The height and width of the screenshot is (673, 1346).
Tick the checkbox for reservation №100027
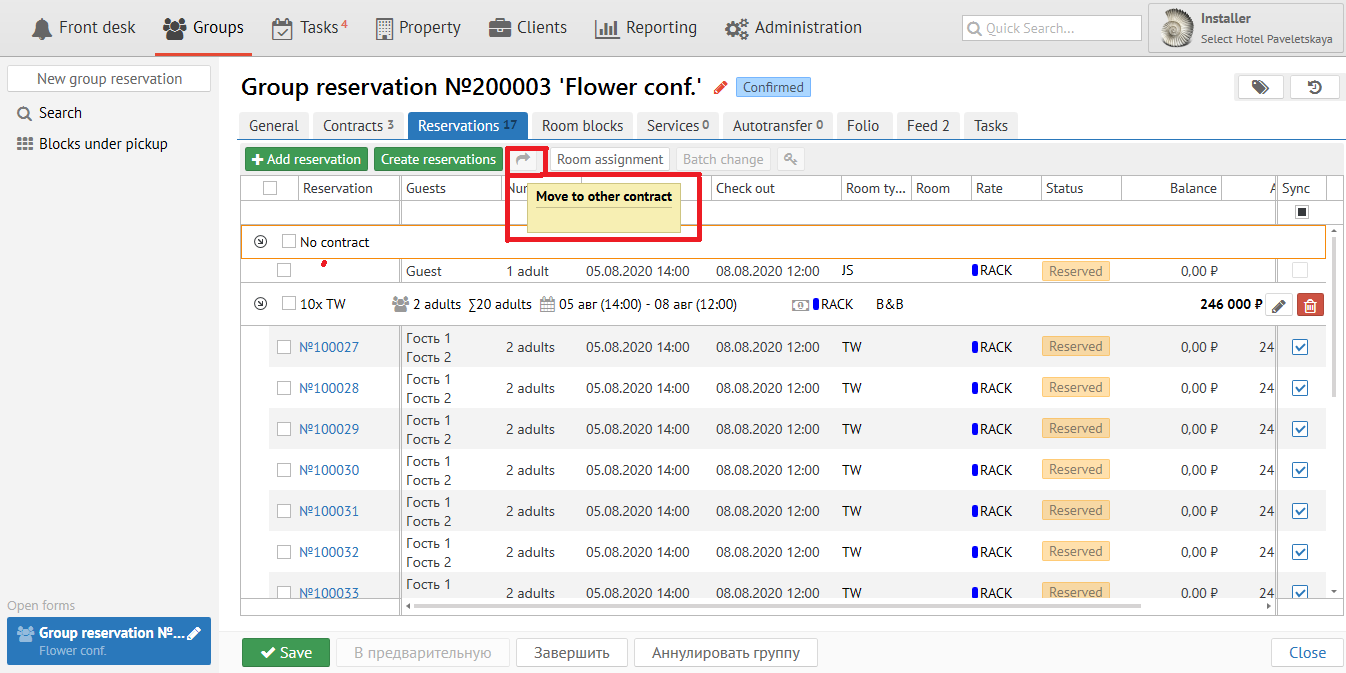point(284,347)
